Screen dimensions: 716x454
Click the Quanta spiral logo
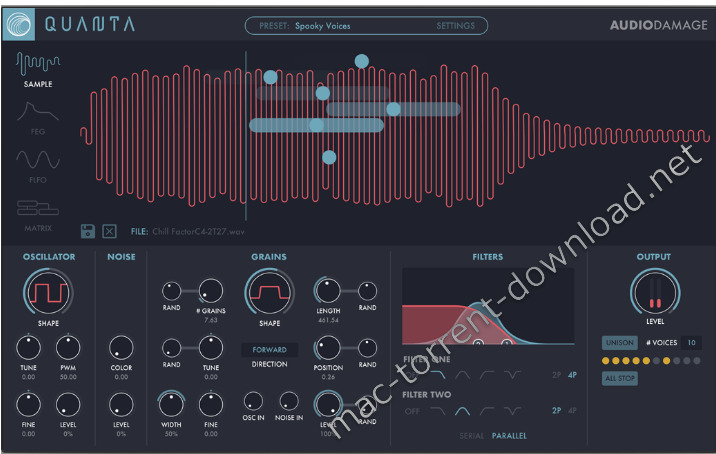point(19,25)
